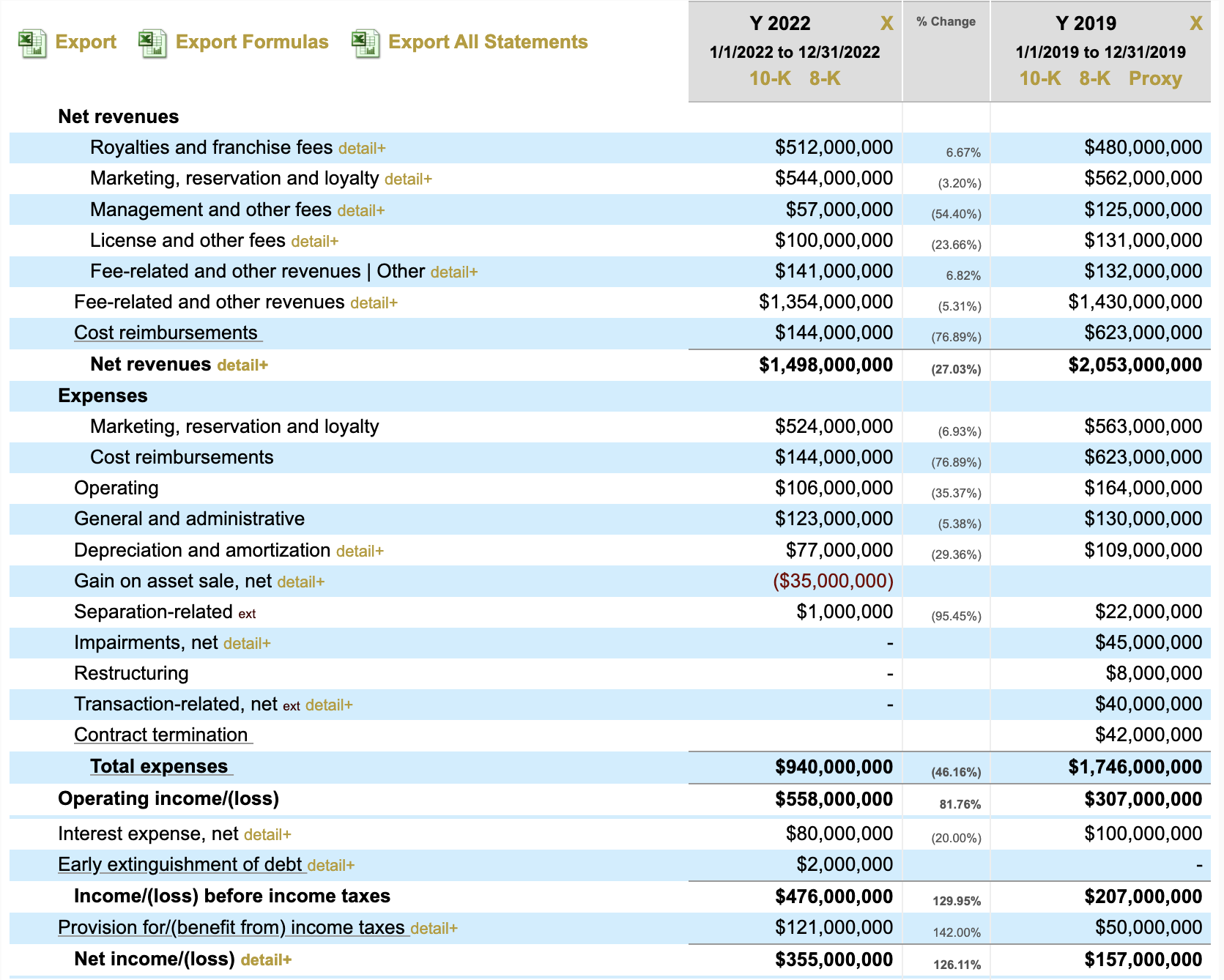Select the Total expenses row label

tap(159, 767)
